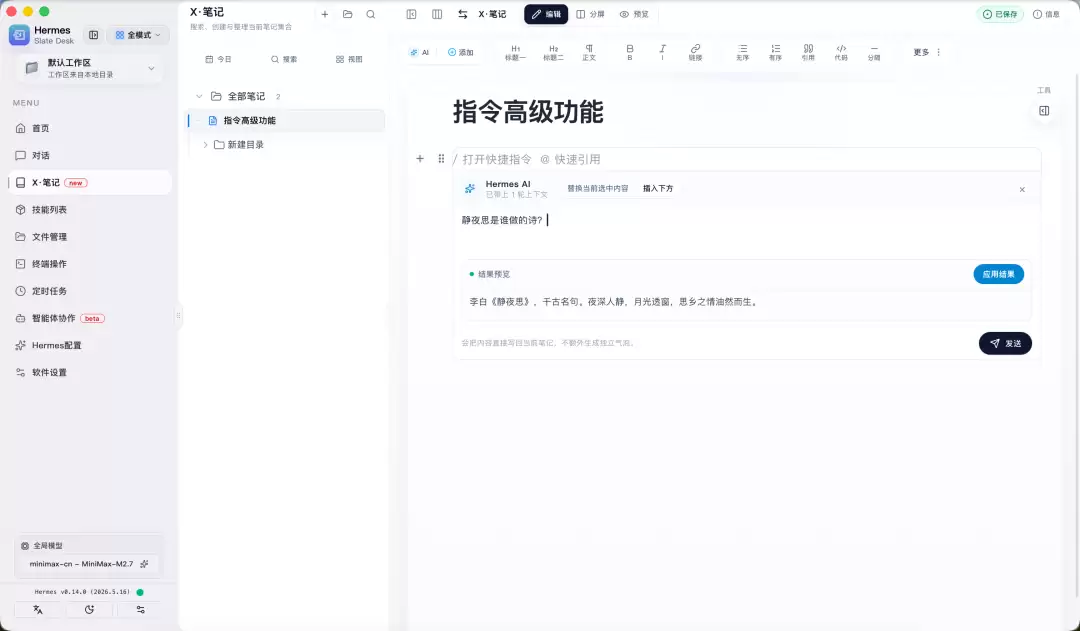Close the Hermes AI panel
This screenshot has height=631, width=1080.
pos(1022,189)
